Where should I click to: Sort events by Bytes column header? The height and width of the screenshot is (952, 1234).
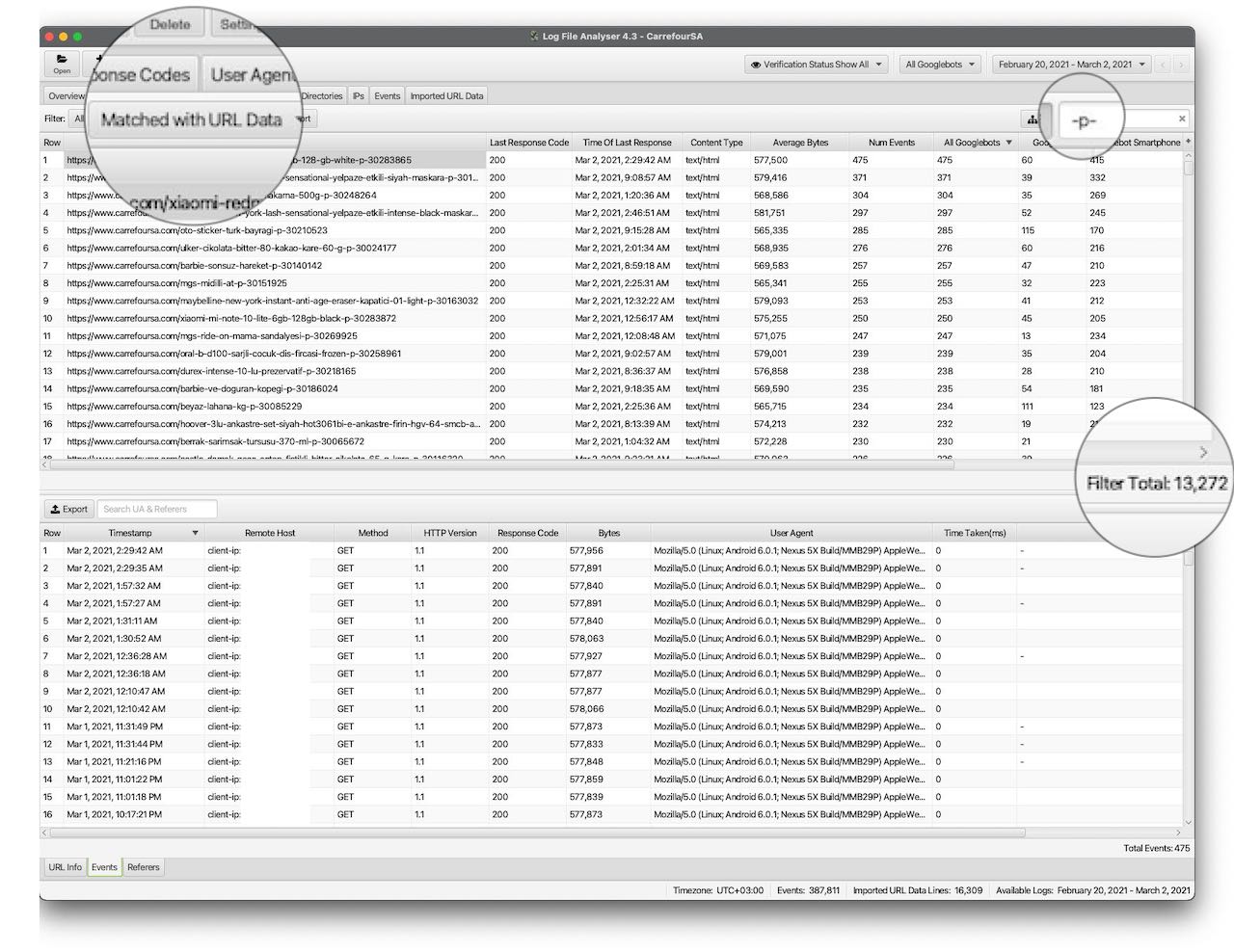coord(608,533)
